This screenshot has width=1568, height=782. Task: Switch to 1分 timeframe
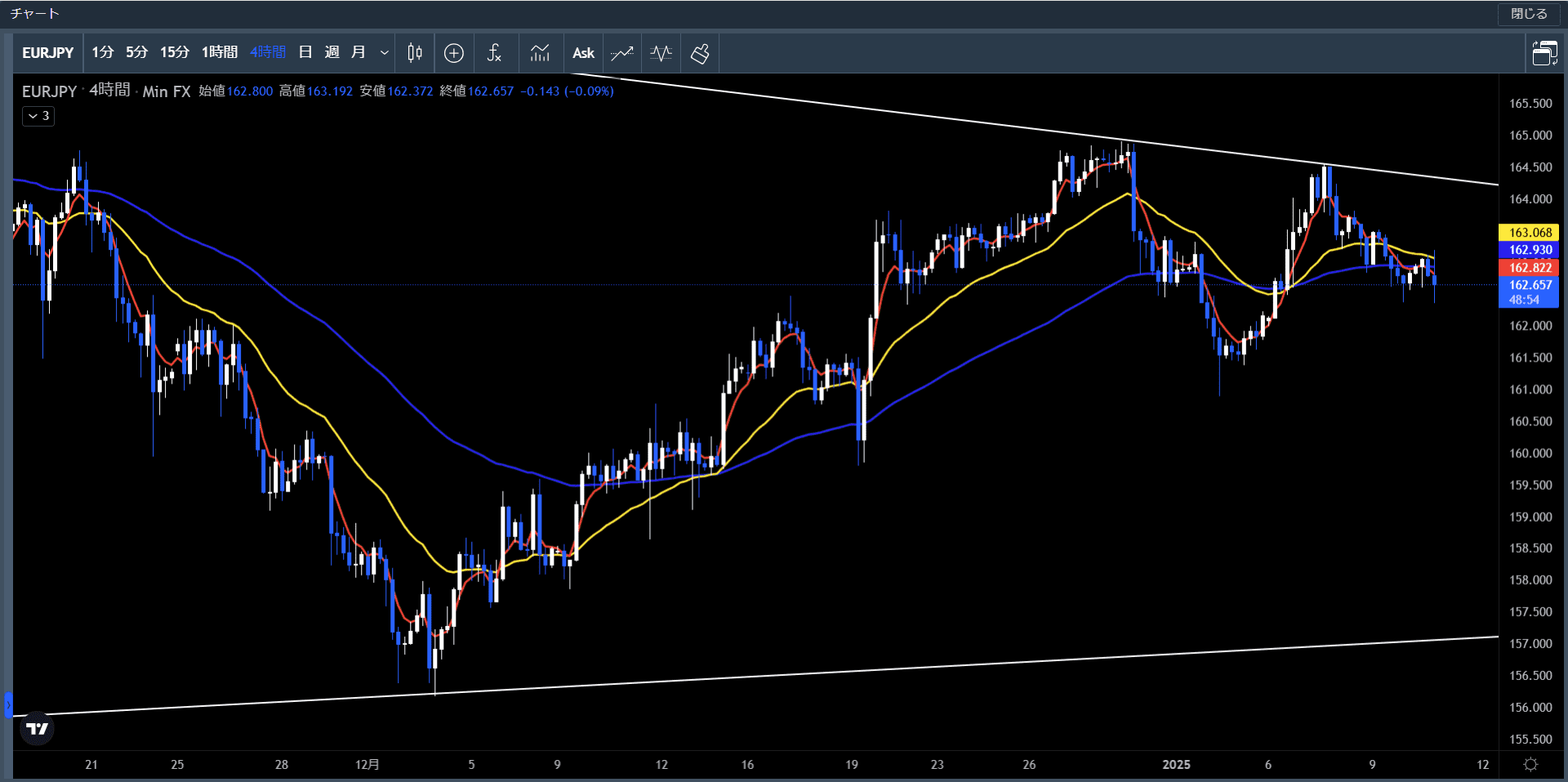coord(103,53)
